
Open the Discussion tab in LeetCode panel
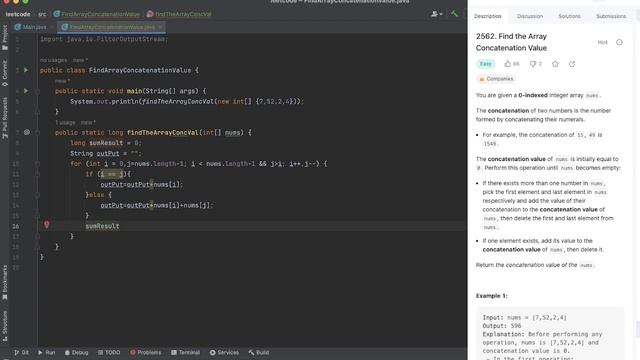[530, 16]
